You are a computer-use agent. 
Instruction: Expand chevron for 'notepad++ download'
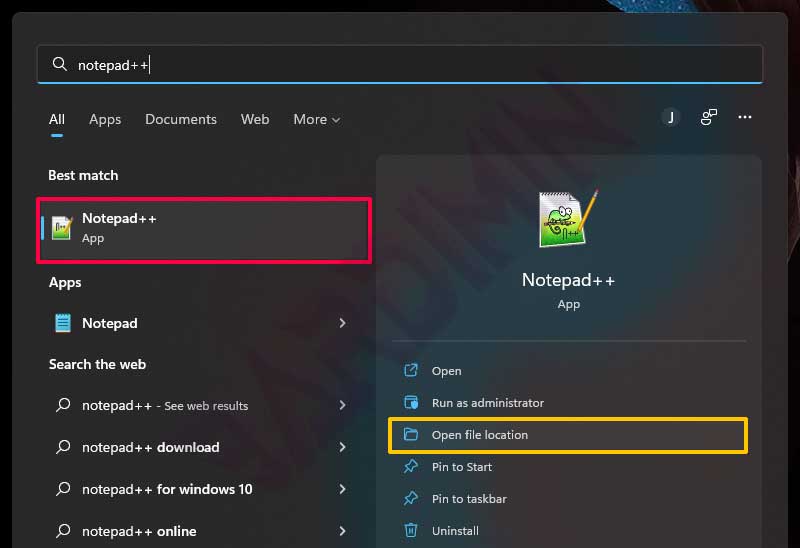[342, 447]
